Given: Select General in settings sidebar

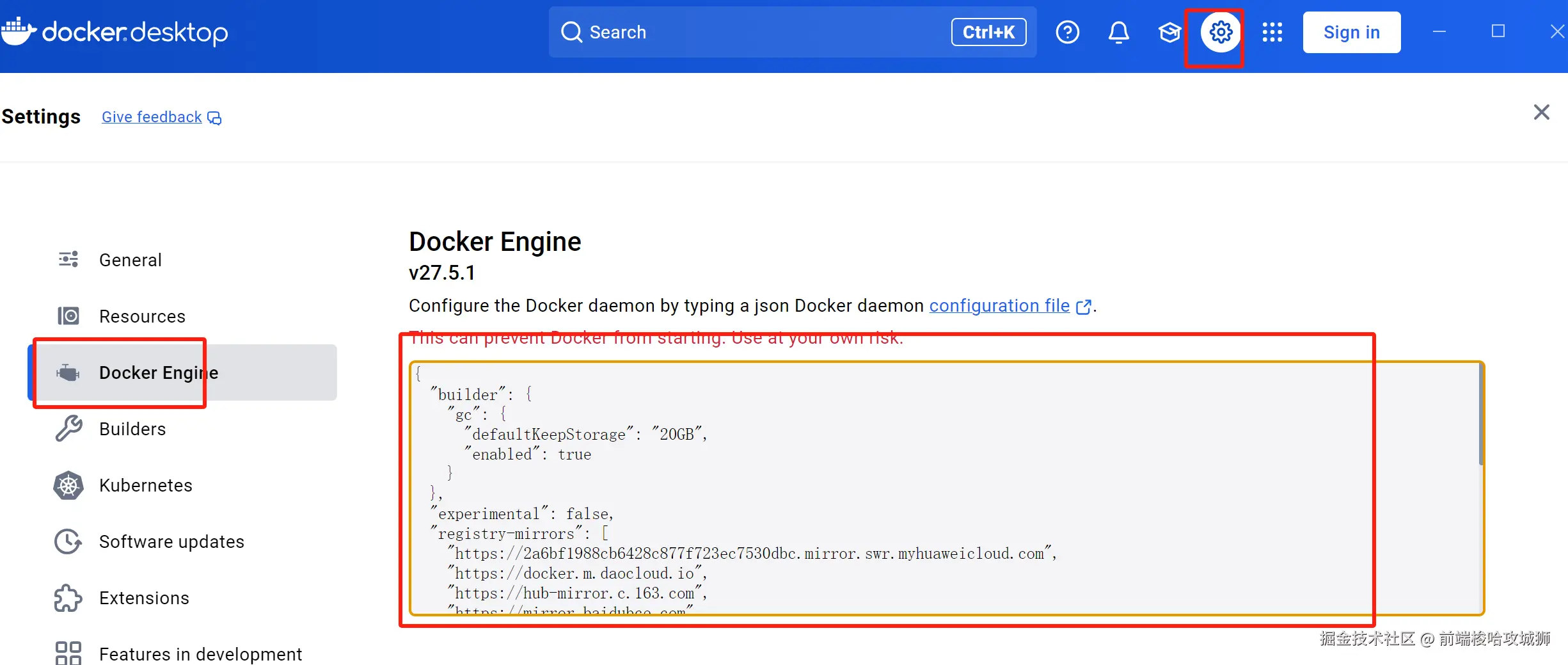Looking at the screenshot, I should (x=182, y=260).
